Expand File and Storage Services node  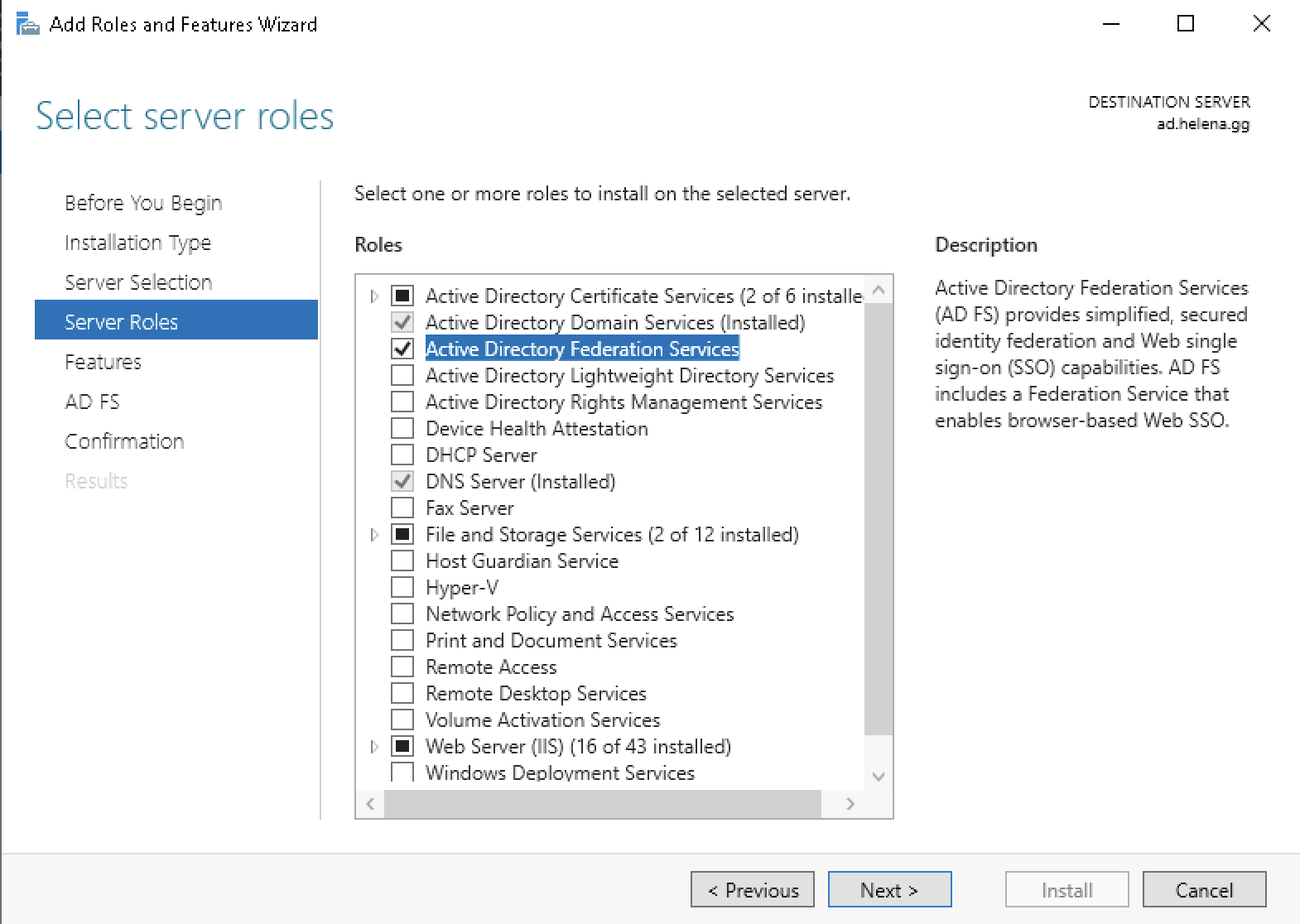(374, 534)
